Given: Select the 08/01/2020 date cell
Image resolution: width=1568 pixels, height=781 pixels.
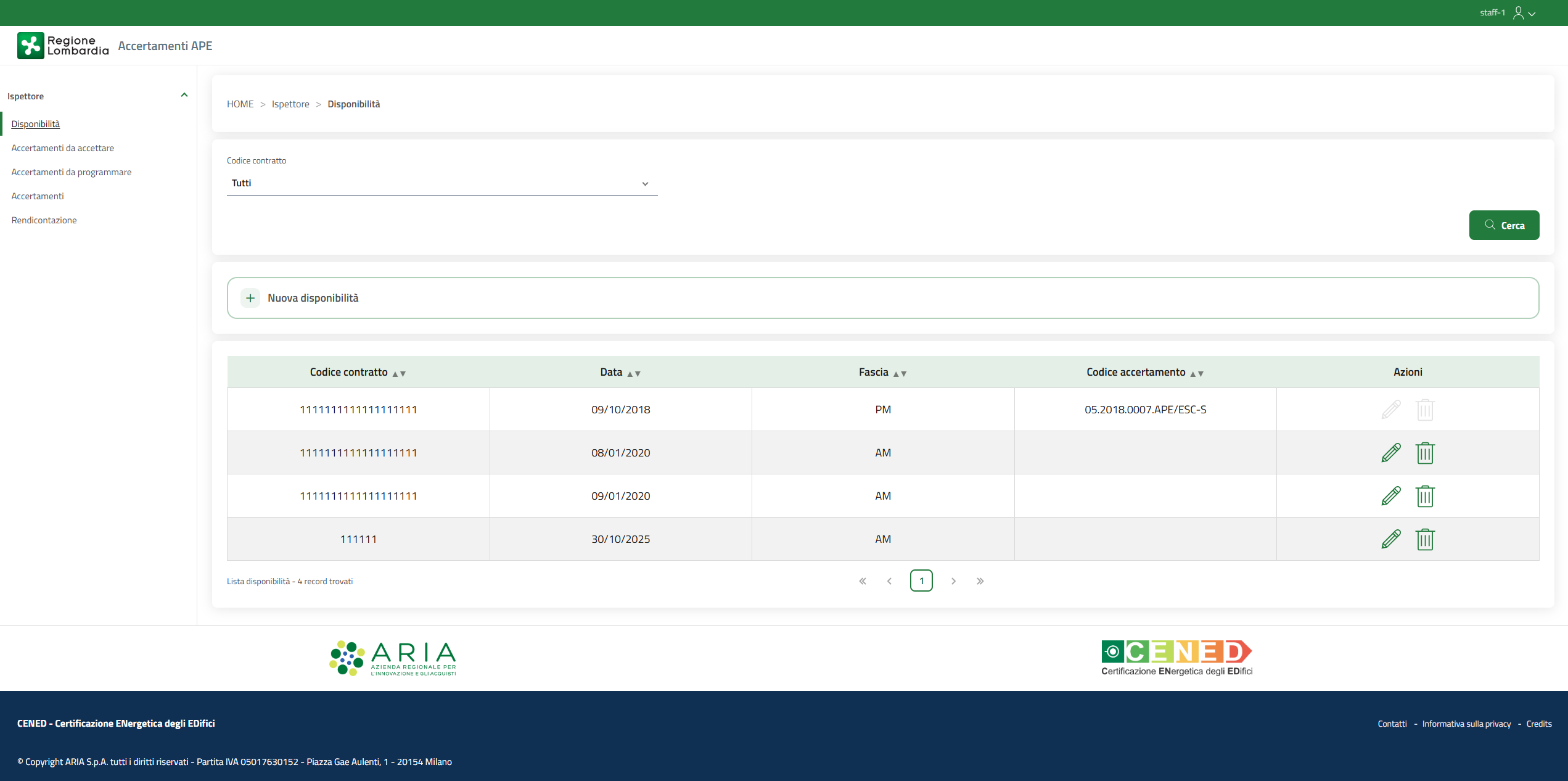Looking at the screenshot, I should (621, 453).
